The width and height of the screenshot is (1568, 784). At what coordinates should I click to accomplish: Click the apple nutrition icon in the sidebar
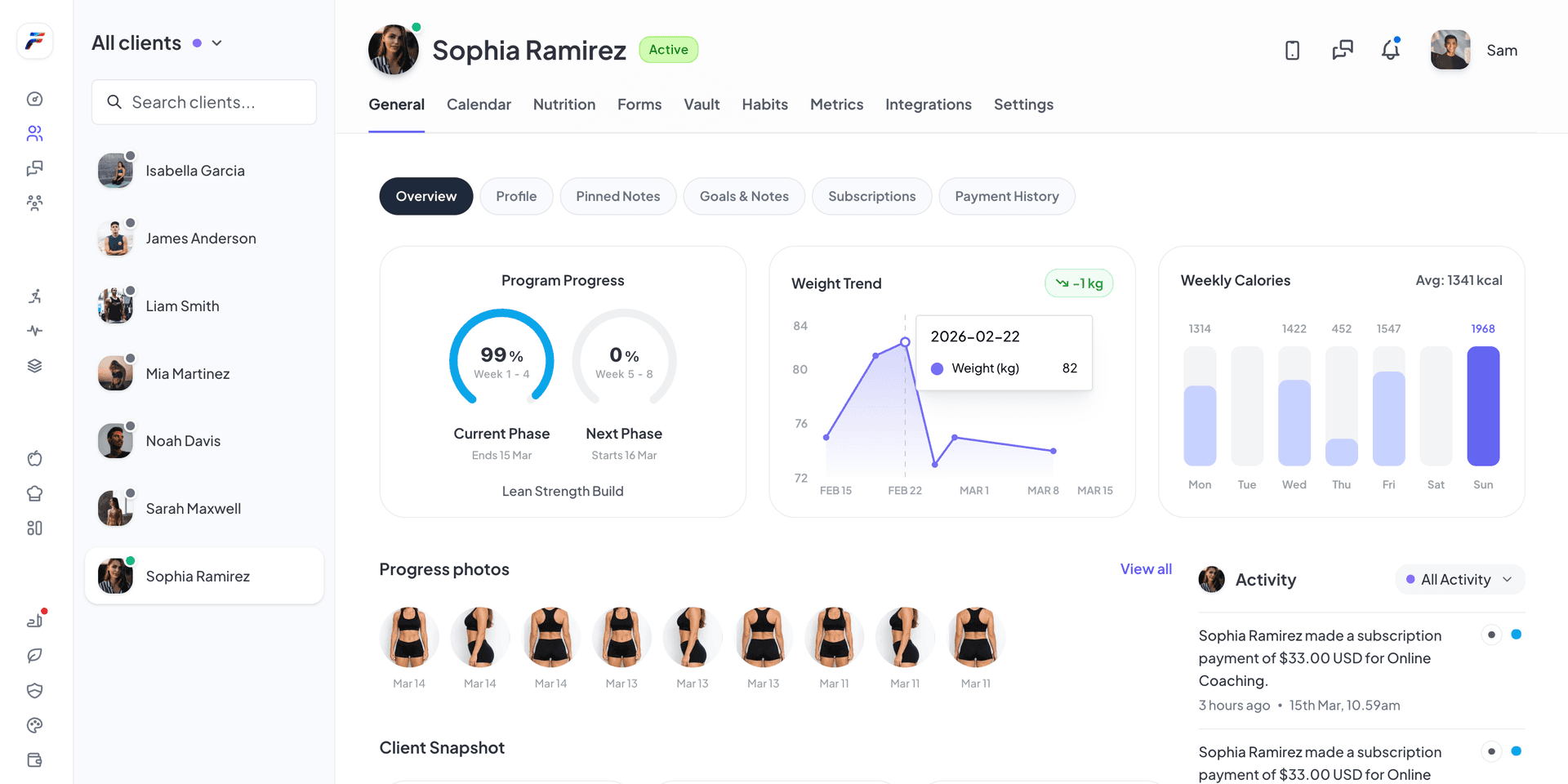point(34,458)
